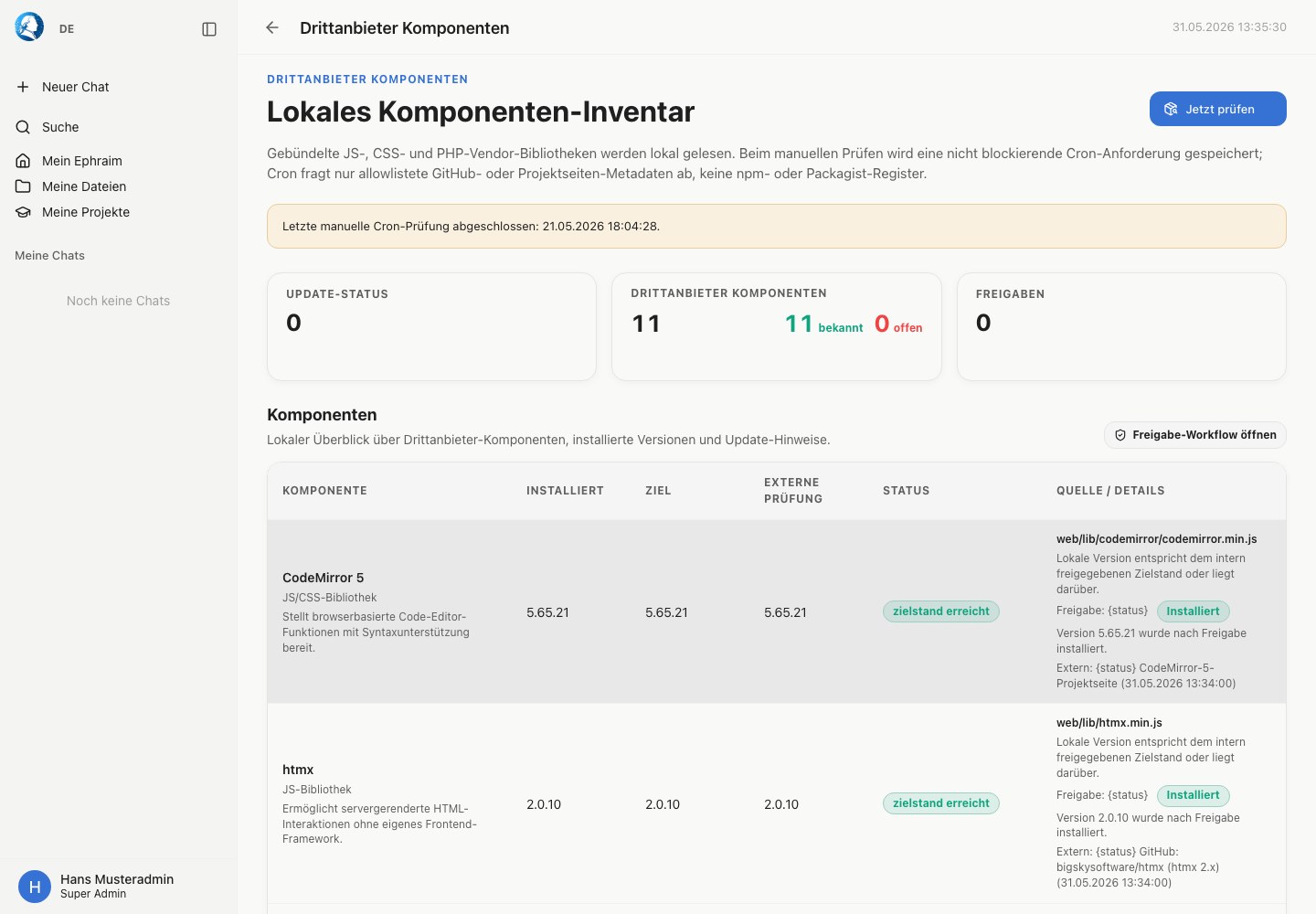The image size is (1316, 914).
Task: Open Meine Dateien
Action: coord(118,186)
